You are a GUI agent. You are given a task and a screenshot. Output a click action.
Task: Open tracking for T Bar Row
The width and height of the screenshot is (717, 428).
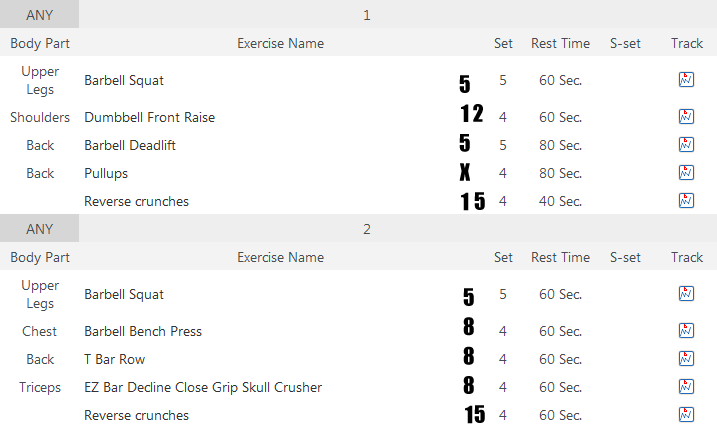pos(686,359)
